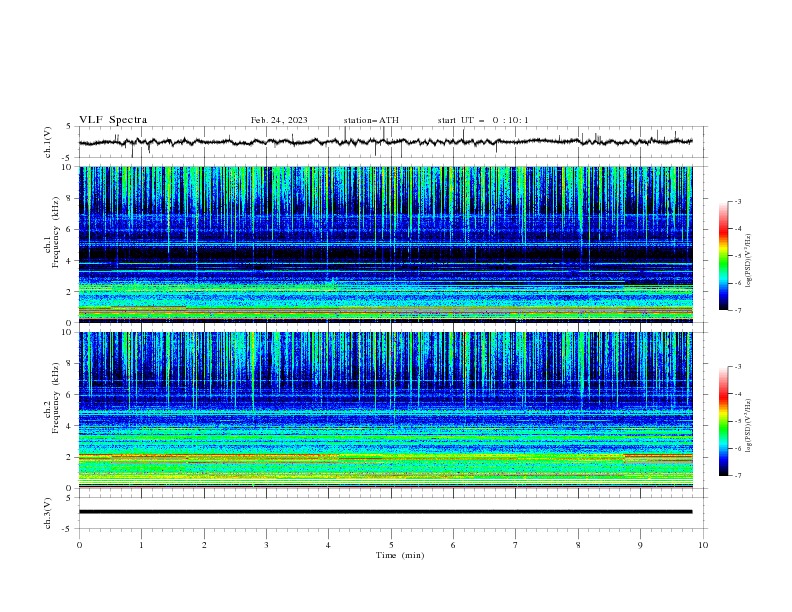
Task: Click time axis tick label "5"
Action: pyautogui.click(x=391, y=545)
